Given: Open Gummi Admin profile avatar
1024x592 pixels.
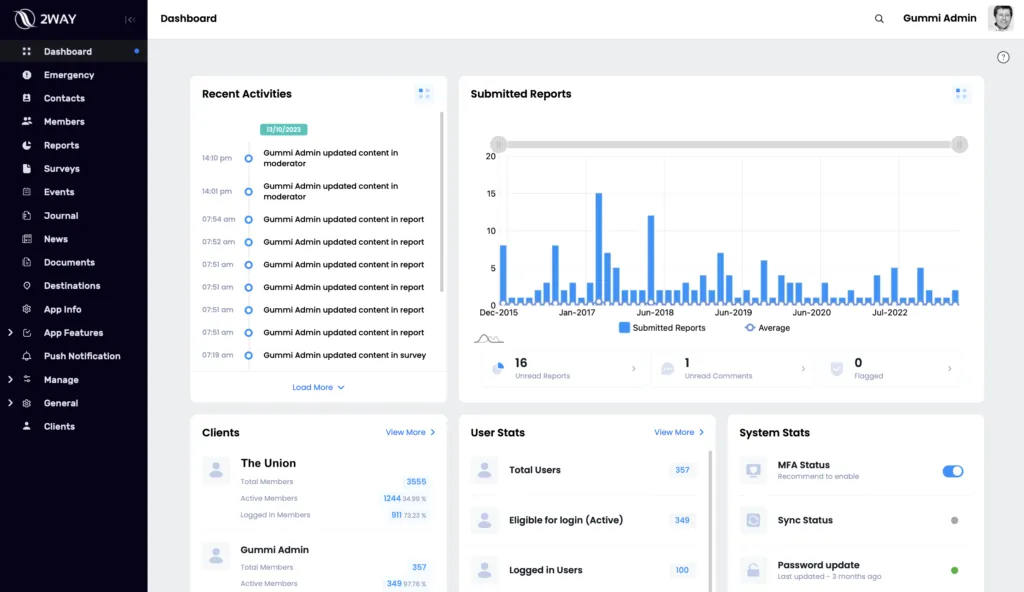Looking at the screenshot, I should tap(1000, 19).
